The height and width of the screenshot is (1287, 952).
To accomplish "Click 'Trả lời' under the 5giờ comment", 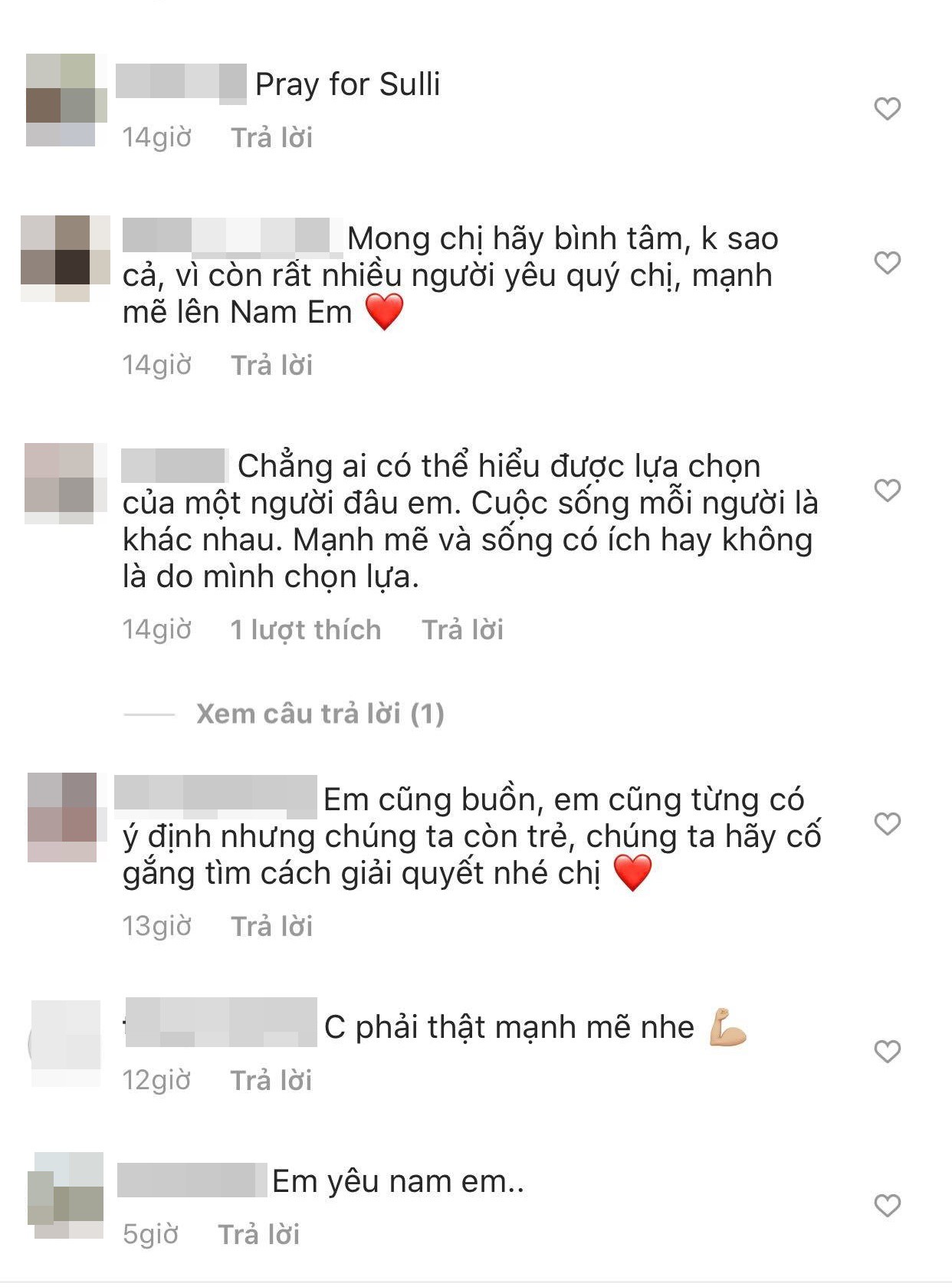I will click(x=259, y=1234).
